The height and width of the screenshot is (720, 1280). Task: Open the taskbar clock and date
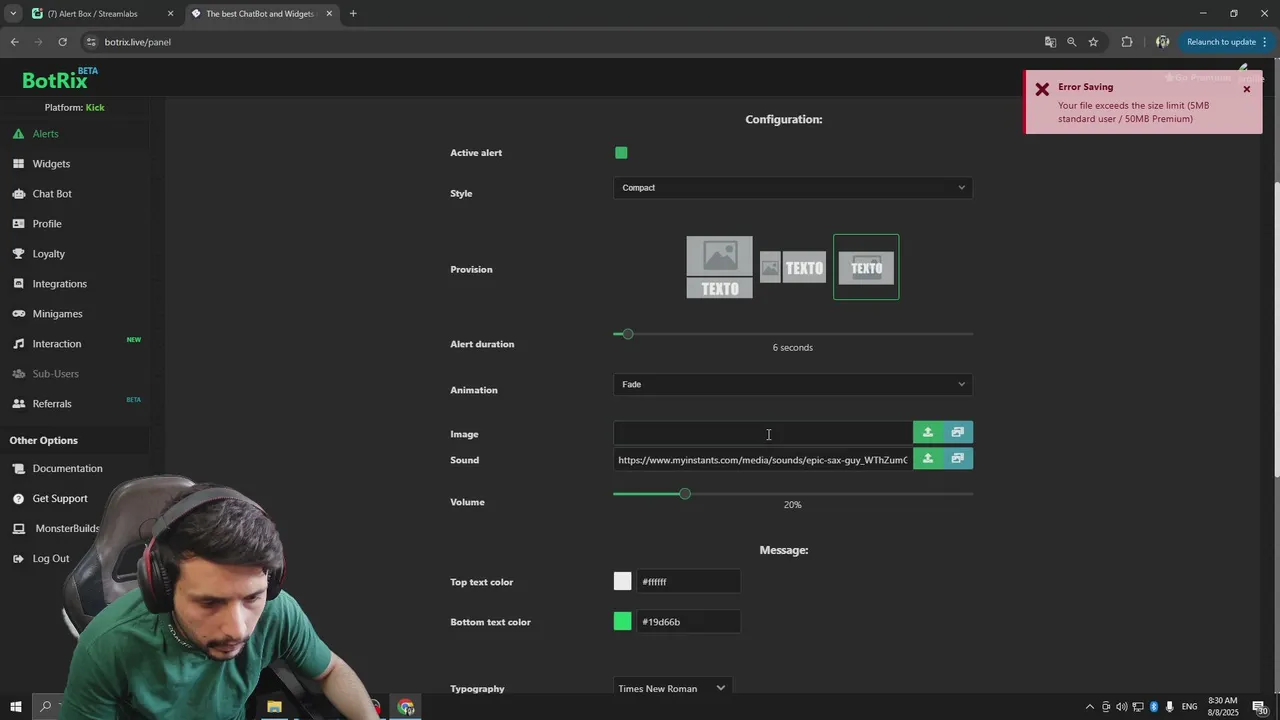click(x=1222, y=706)
